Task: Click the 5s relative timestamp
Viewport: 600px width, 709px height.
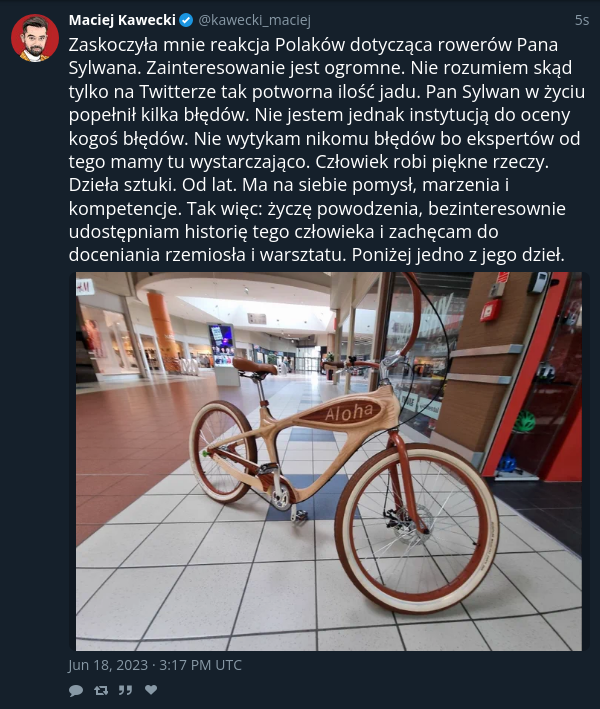Action: point(582,20)
